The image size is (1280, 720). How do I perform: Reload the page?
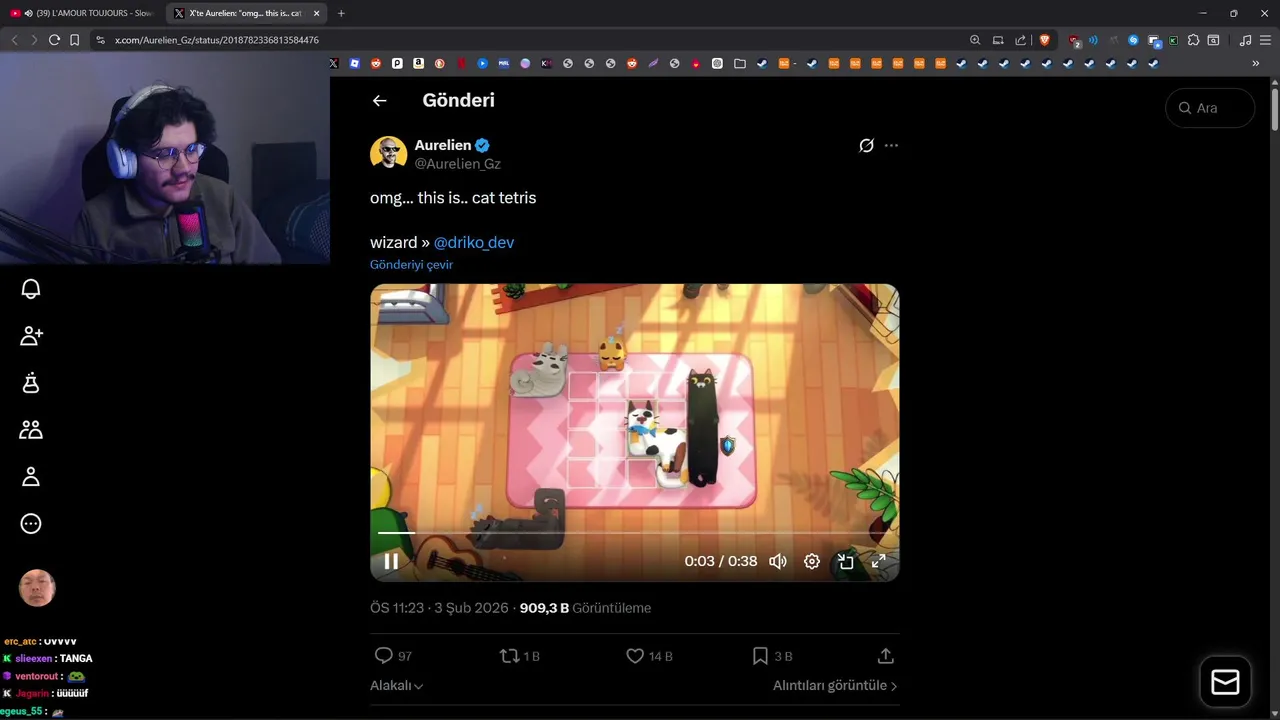tap(54, 40)
